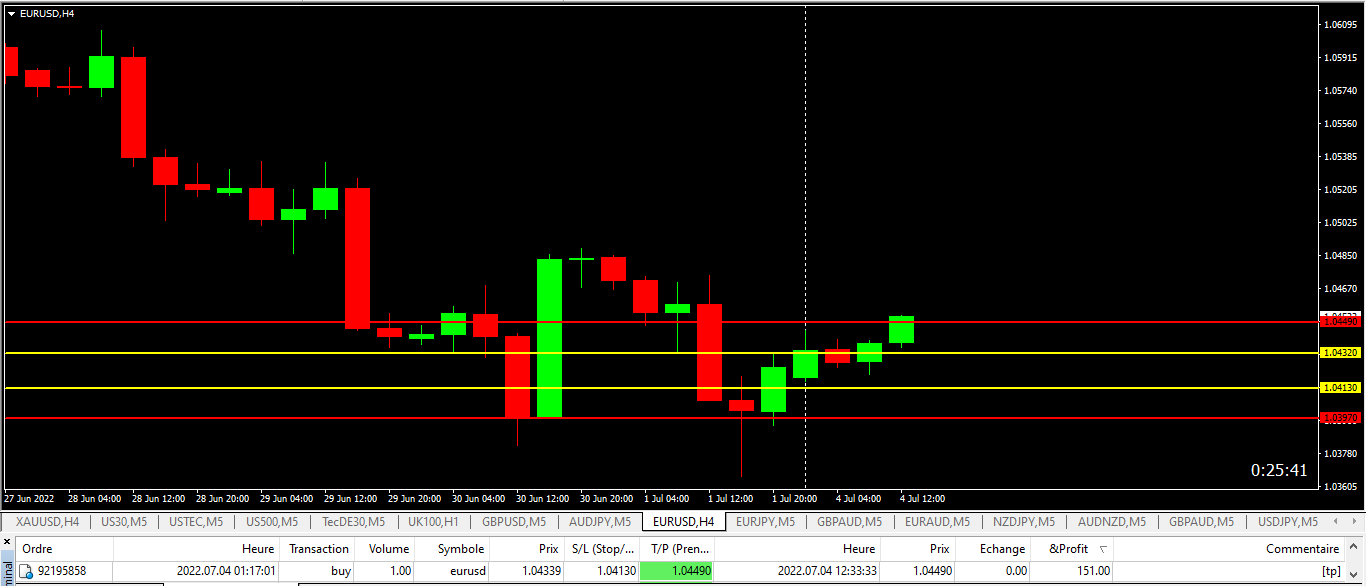
Task: Sort orders by the Ordre column header
Action: [63, 549]
